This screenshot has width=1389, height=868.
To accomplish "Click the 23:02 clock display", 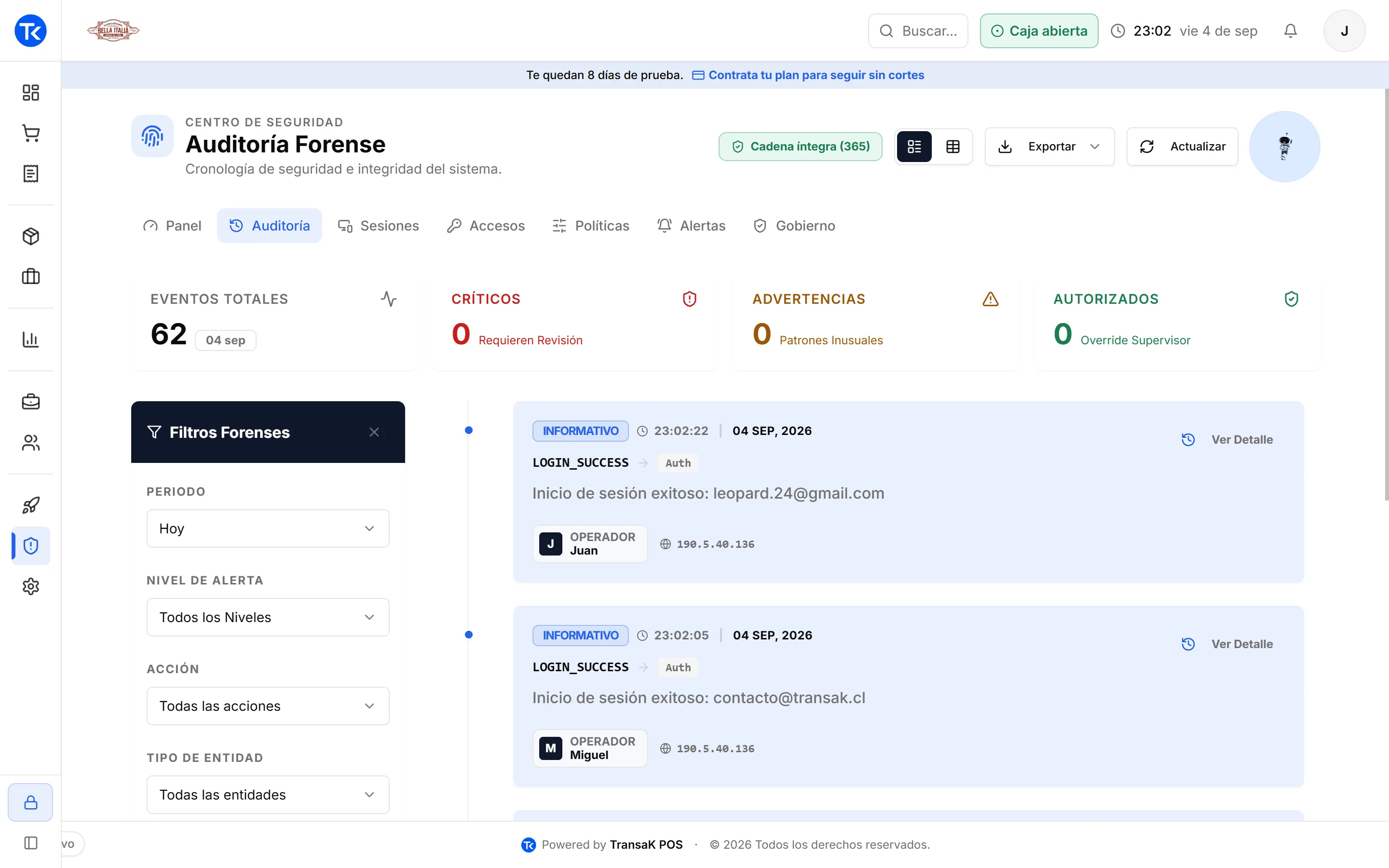I will click(x=1152, y=31).
